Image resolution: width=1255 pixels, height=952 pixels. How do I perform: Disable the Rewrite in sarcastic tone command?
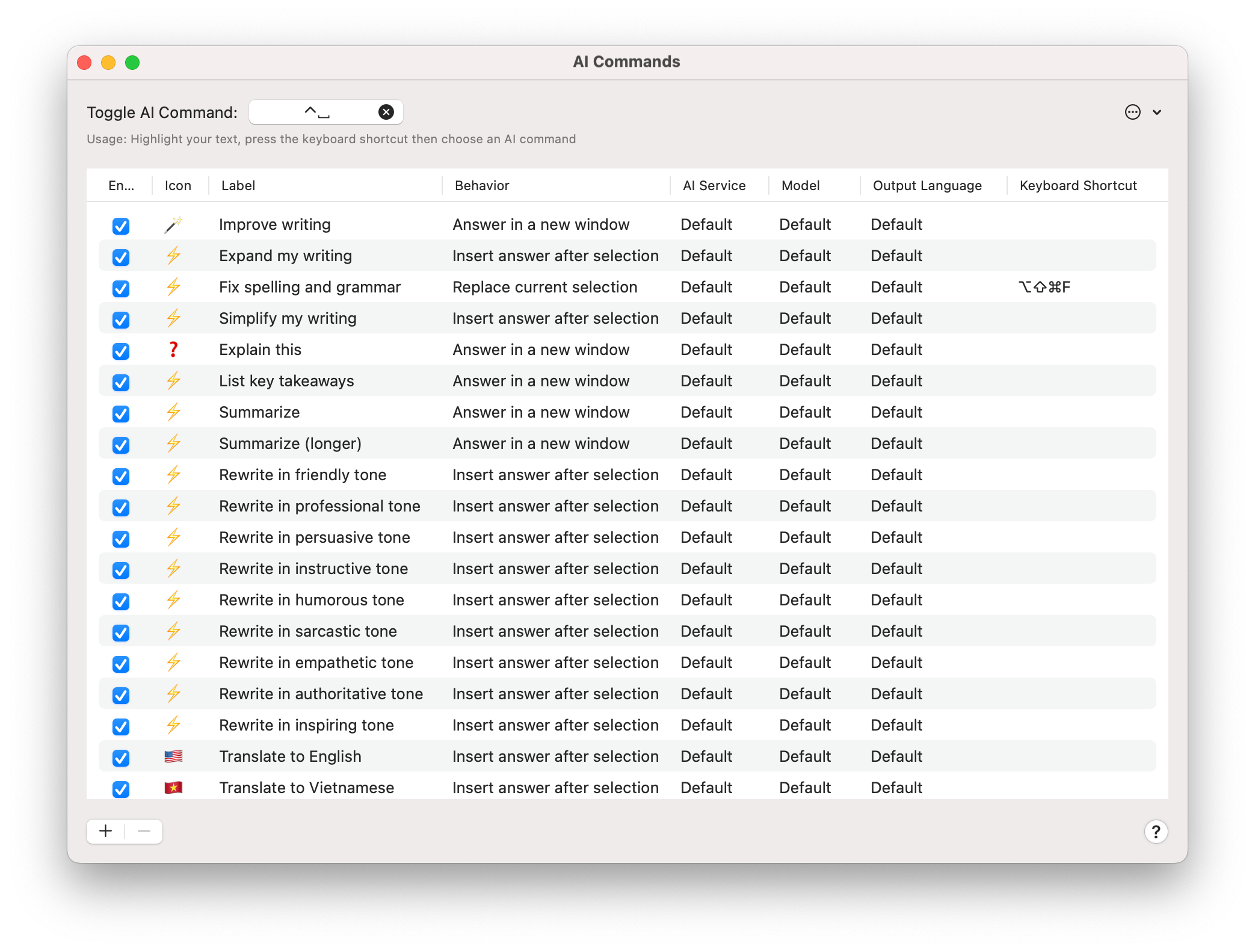click(x=121, y=632)
